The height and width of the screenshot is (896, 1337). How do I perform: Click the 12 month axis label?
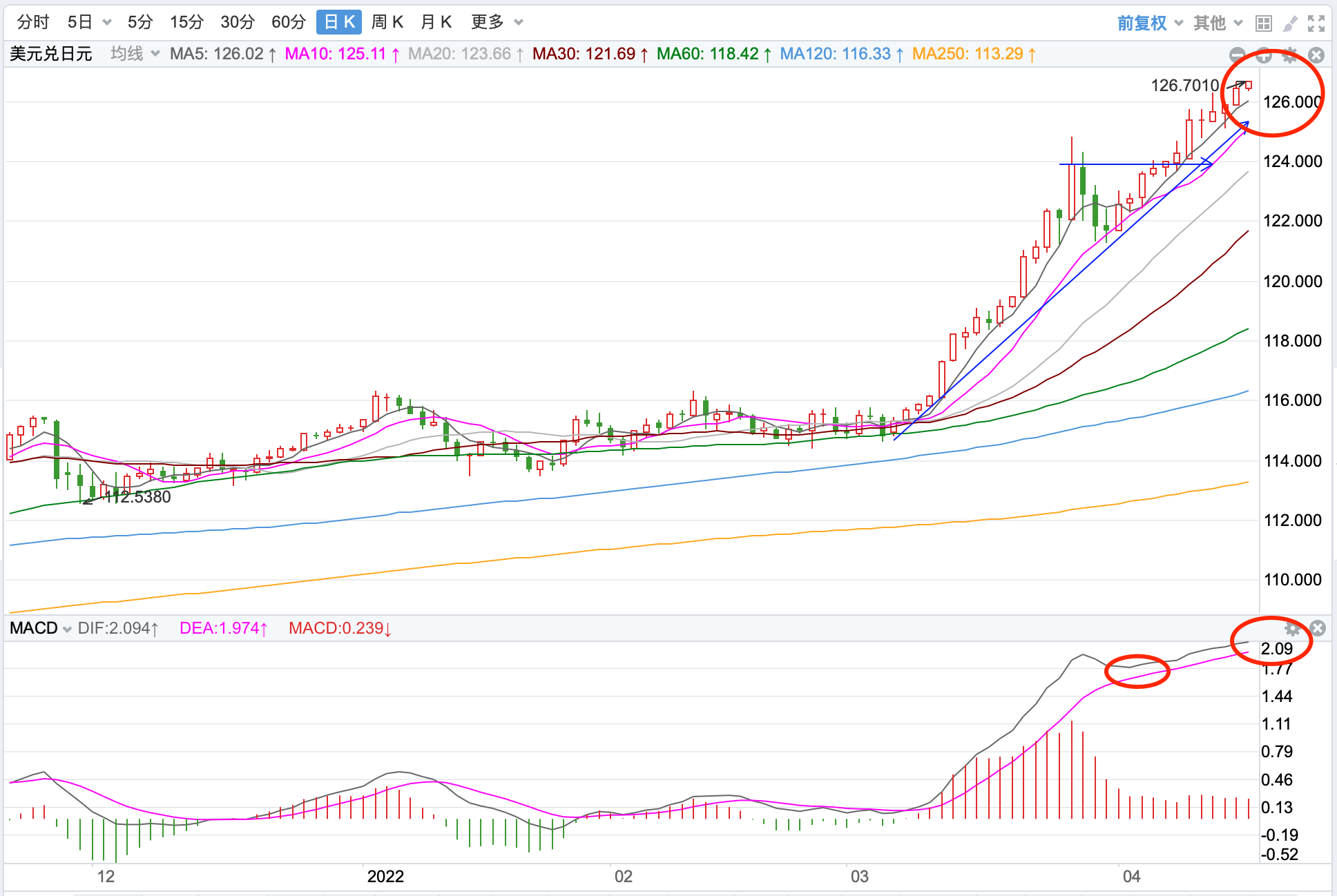tap(106, 877)
